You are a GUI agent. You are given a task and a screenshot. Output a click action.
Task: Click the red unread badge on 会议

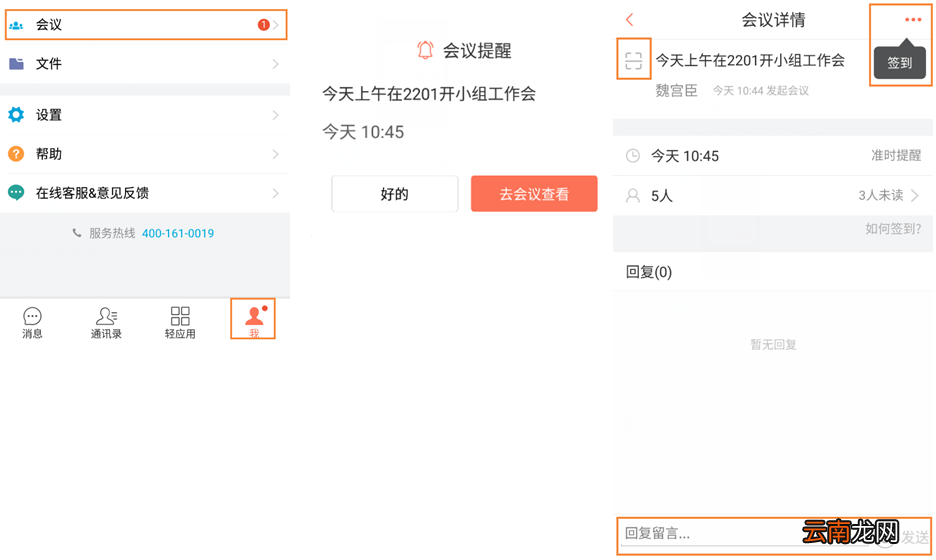pos(263,24)
